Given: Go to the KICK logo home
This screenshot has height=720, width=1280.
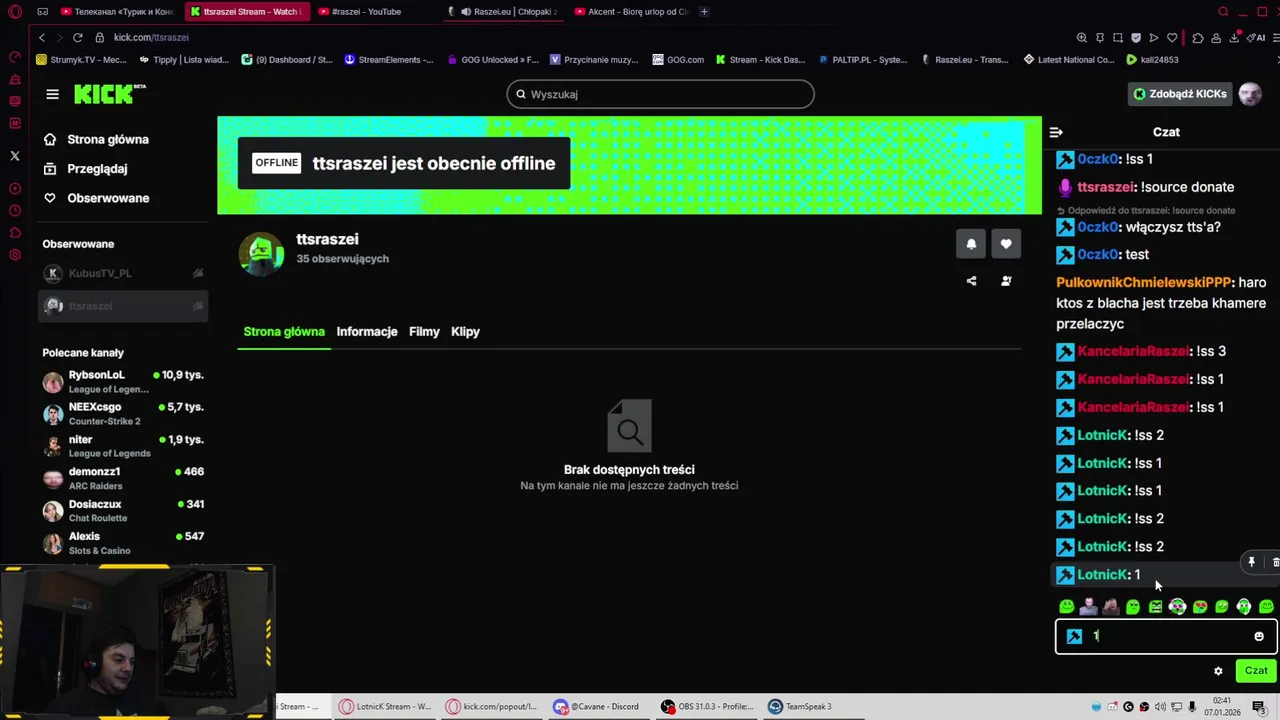Looking at the screenshot, I should tap(109, 94).
